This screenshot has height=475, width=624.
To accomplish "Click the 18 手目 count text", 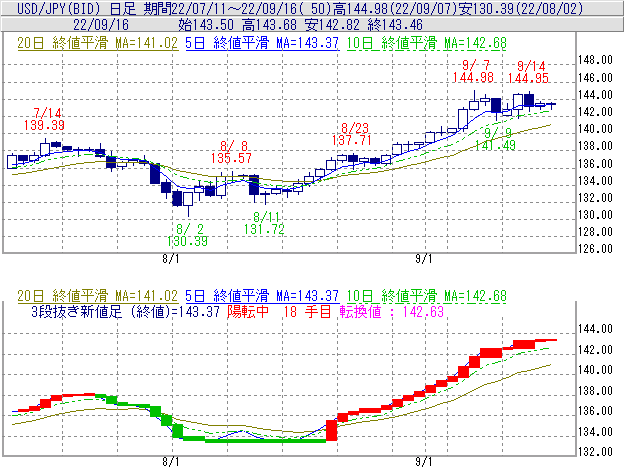I will click(x=307, y=311).
